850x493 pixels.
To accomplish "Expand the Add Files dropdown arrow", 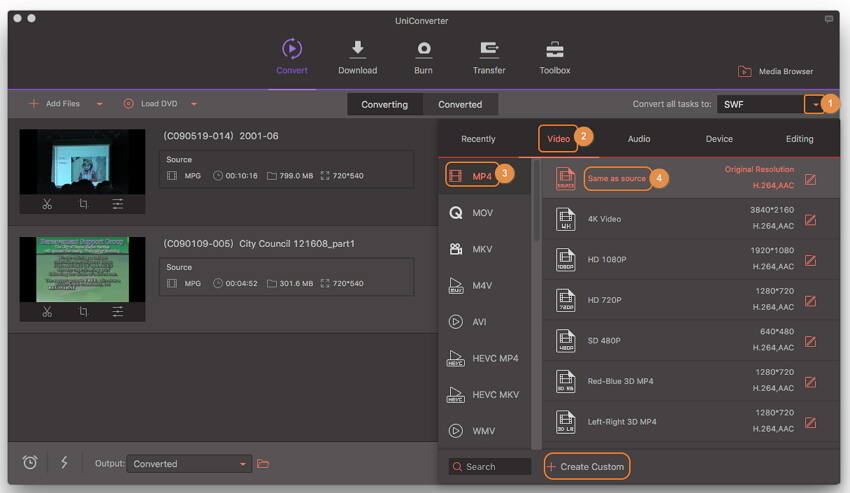I will [x=99, y=104].
